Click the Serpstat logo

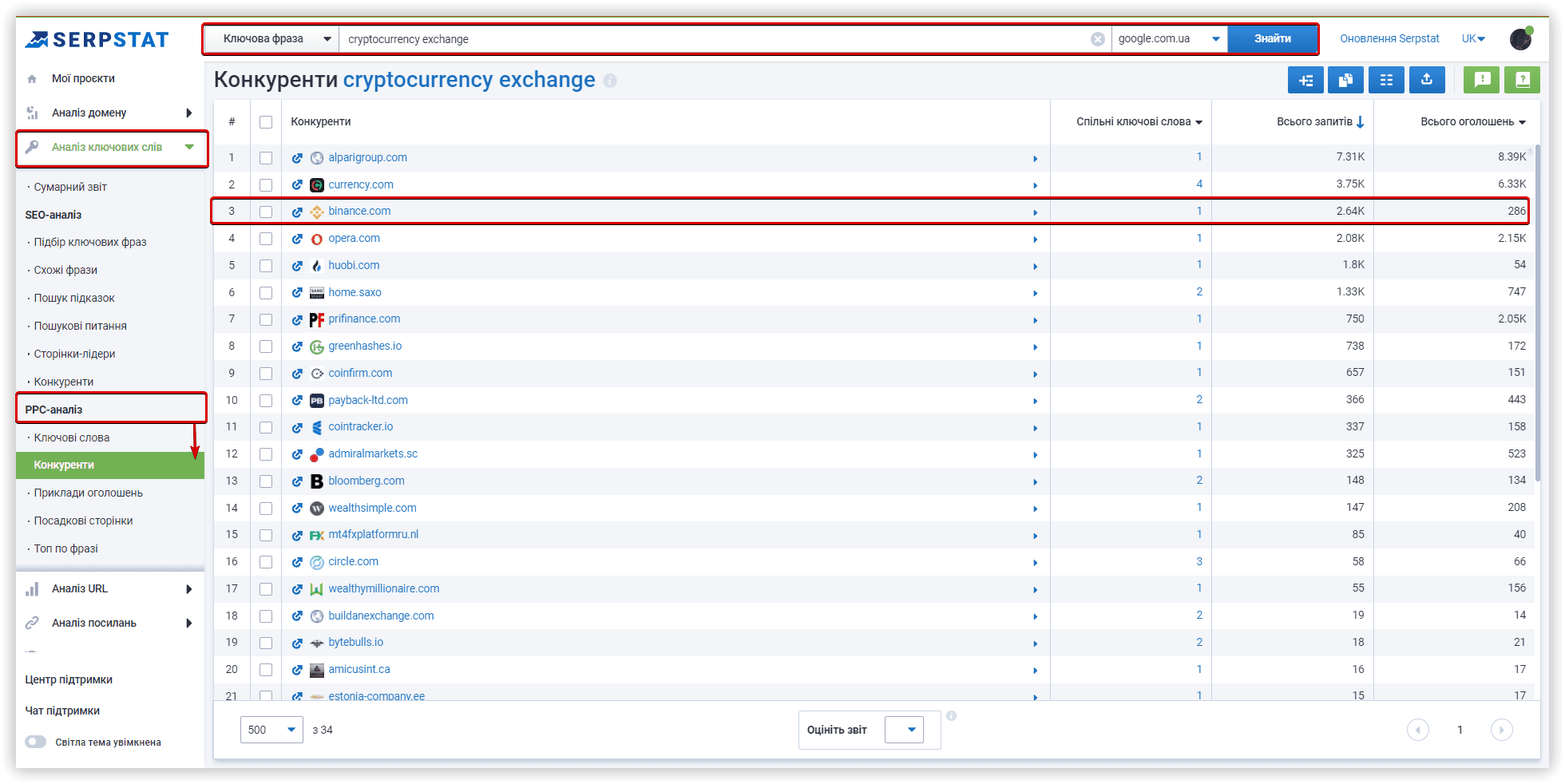(97, 39)
